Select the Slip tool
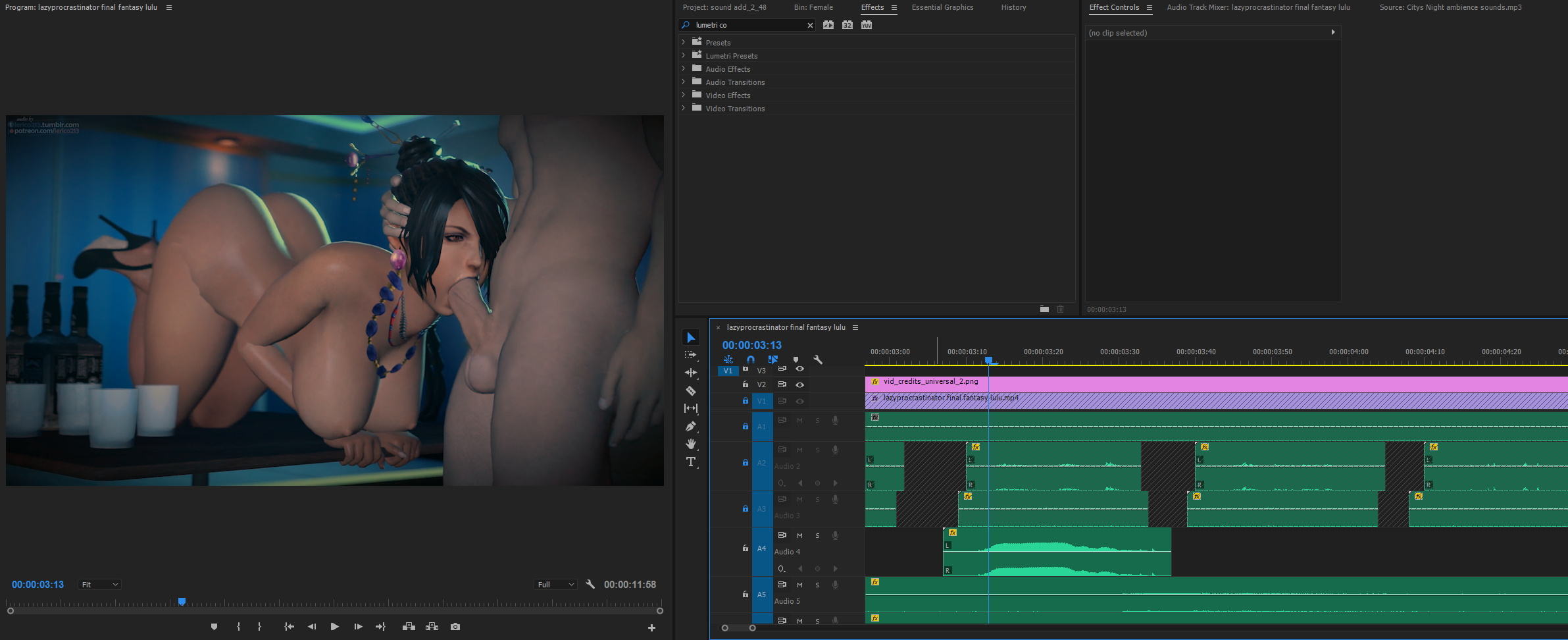 [x=690, y=408]
